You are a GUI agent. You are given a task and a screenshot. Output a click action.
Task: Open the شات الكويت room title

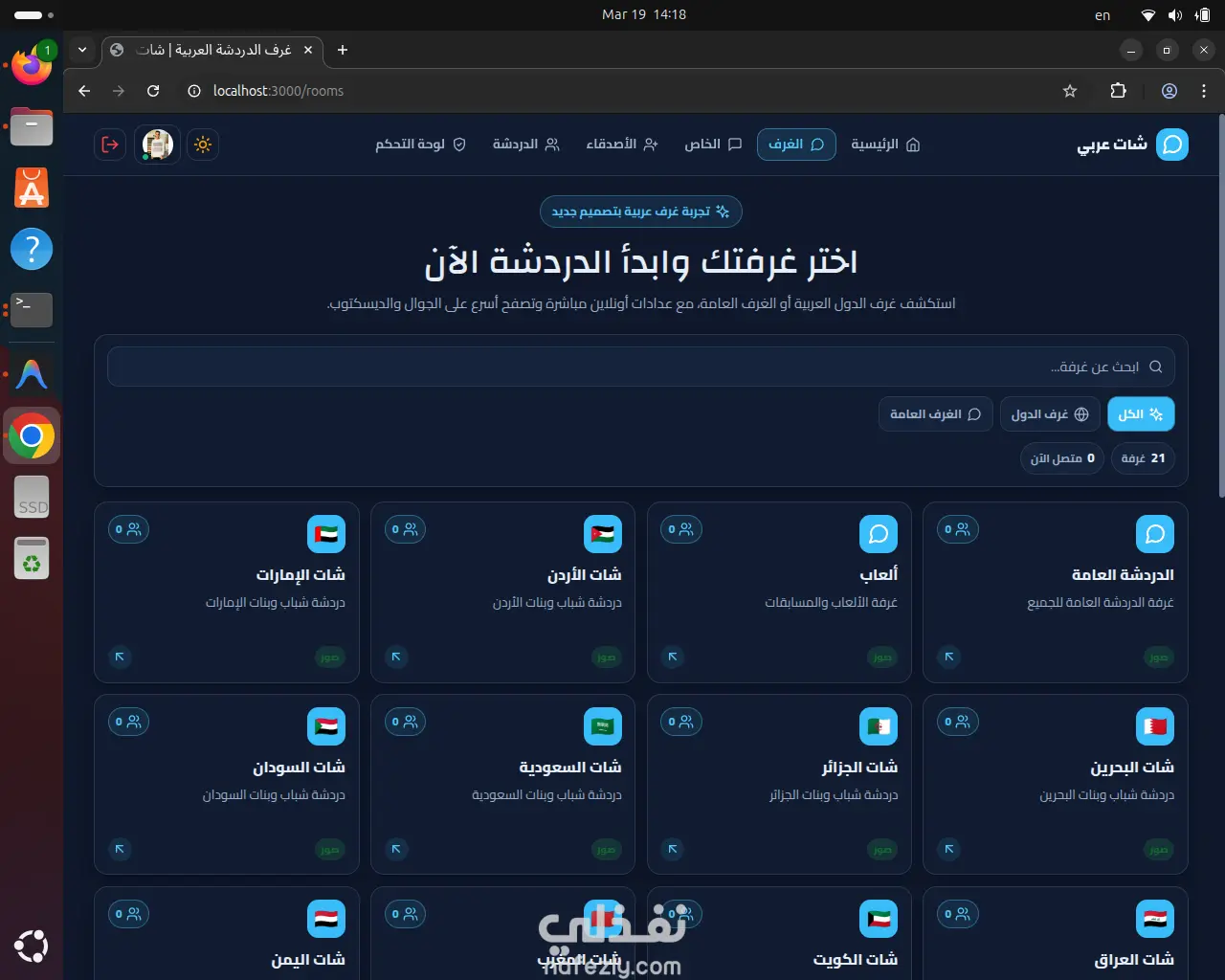(x=856, y=959)
